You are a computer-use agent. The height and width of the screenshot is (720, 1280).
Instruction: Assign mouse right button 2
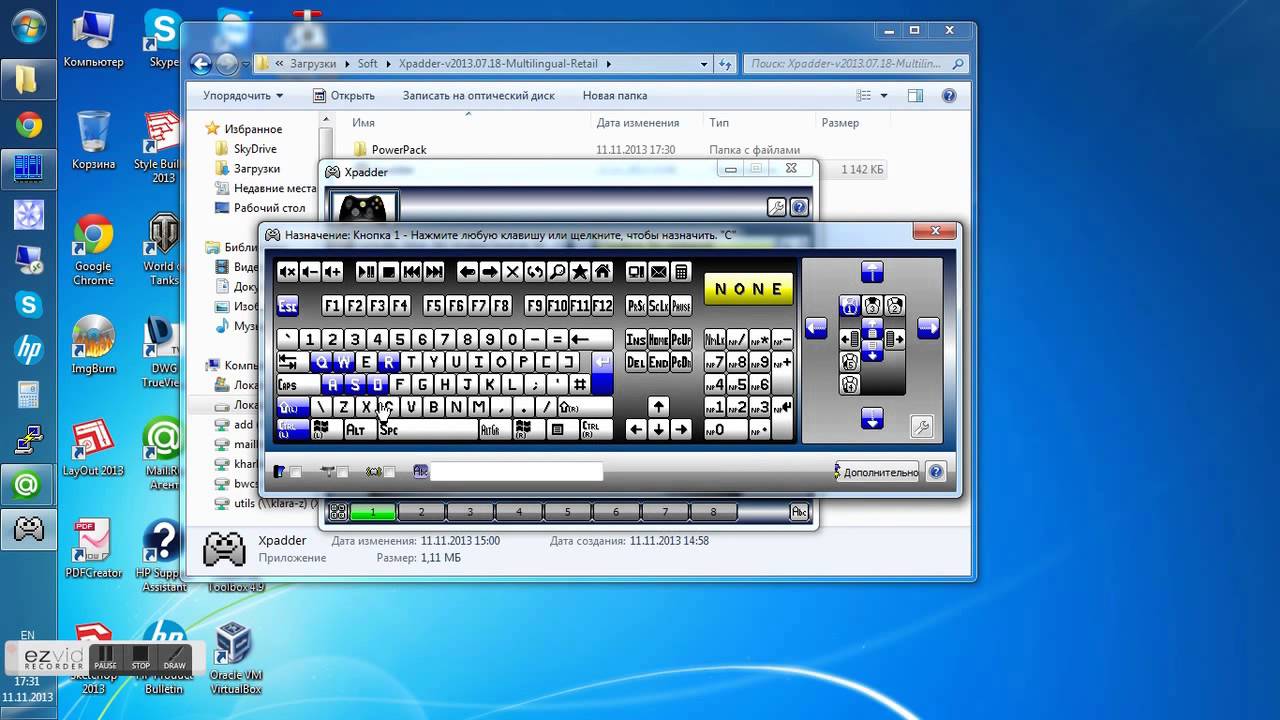click(895, 306)
